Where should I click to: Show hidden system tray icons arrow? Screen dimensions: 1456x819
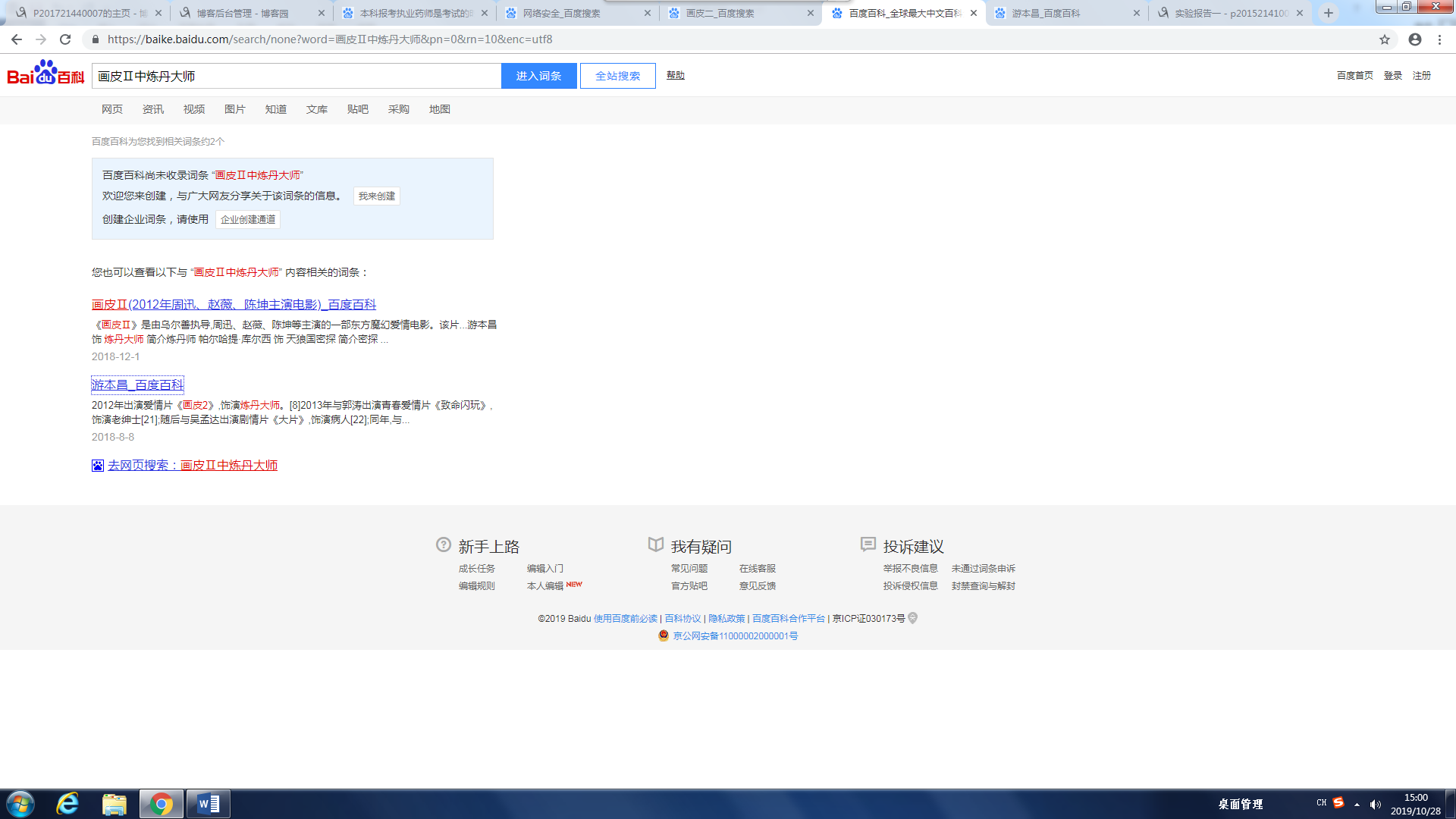[1357, 805]
